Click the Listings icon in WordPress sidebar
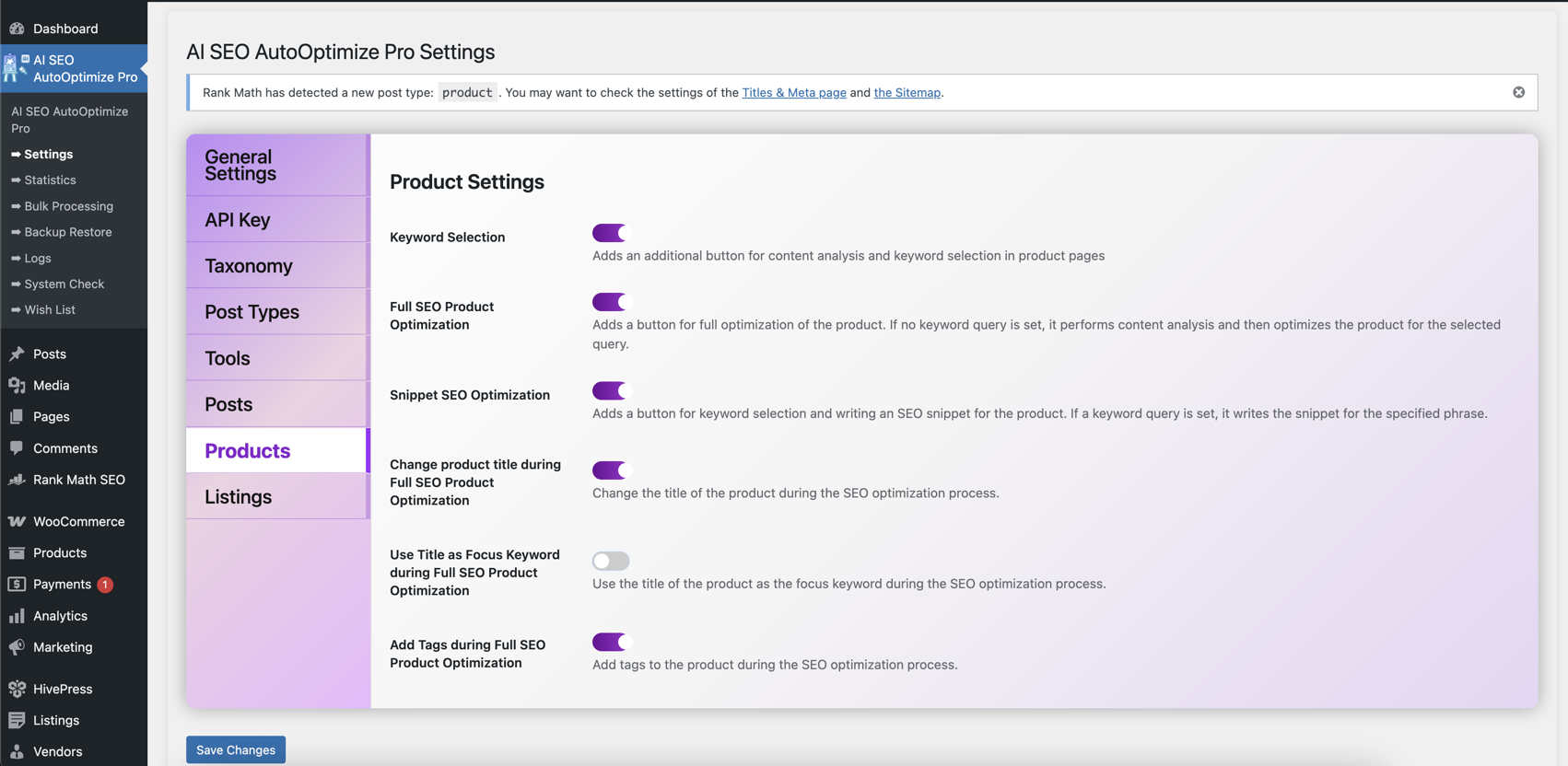This screenshot has width=1568, height=766. tap(17, 720)
